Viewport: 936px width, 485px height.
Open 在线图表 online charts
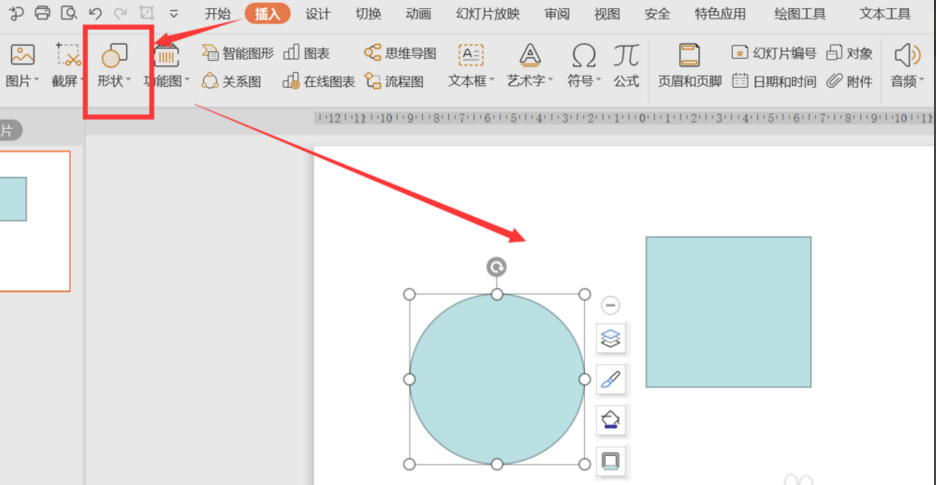click(x=319, y=81)
